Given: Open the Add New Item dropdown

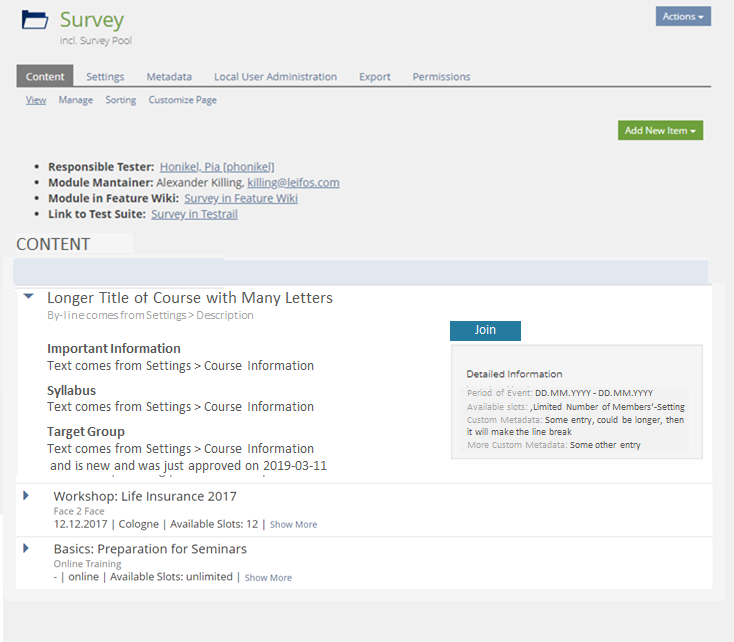Looking at the screenshot, I should coord(660,131).
